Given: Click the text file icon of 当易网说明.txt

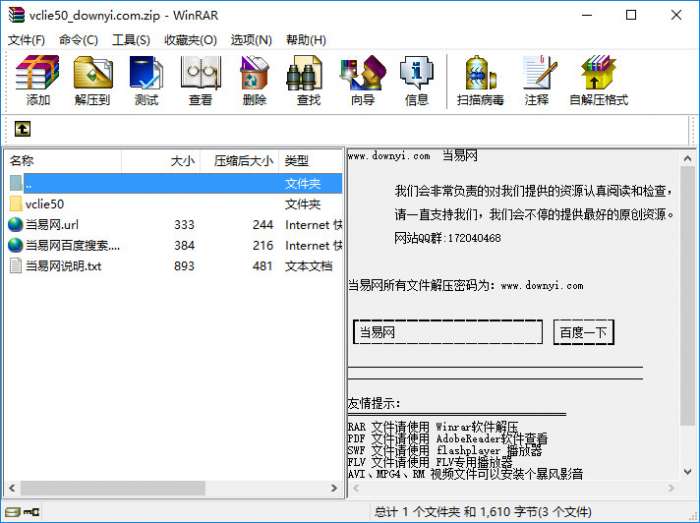Looking at the screenshot, I should (16, 266).
